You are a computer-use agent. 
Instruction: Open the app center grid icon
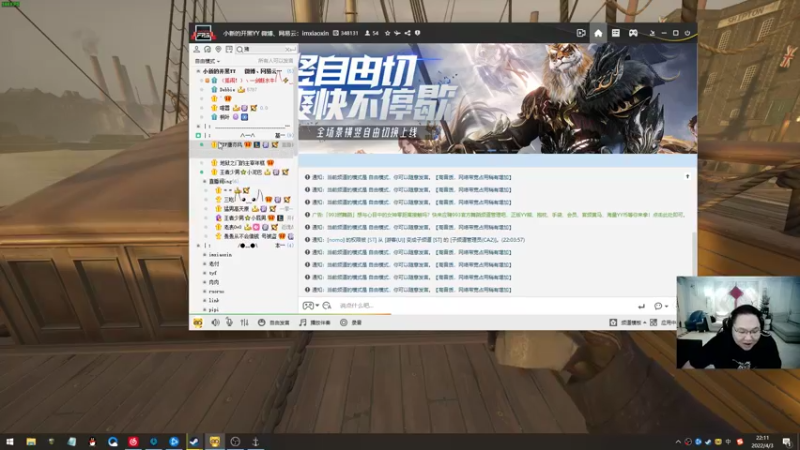(x=654, y=322)
